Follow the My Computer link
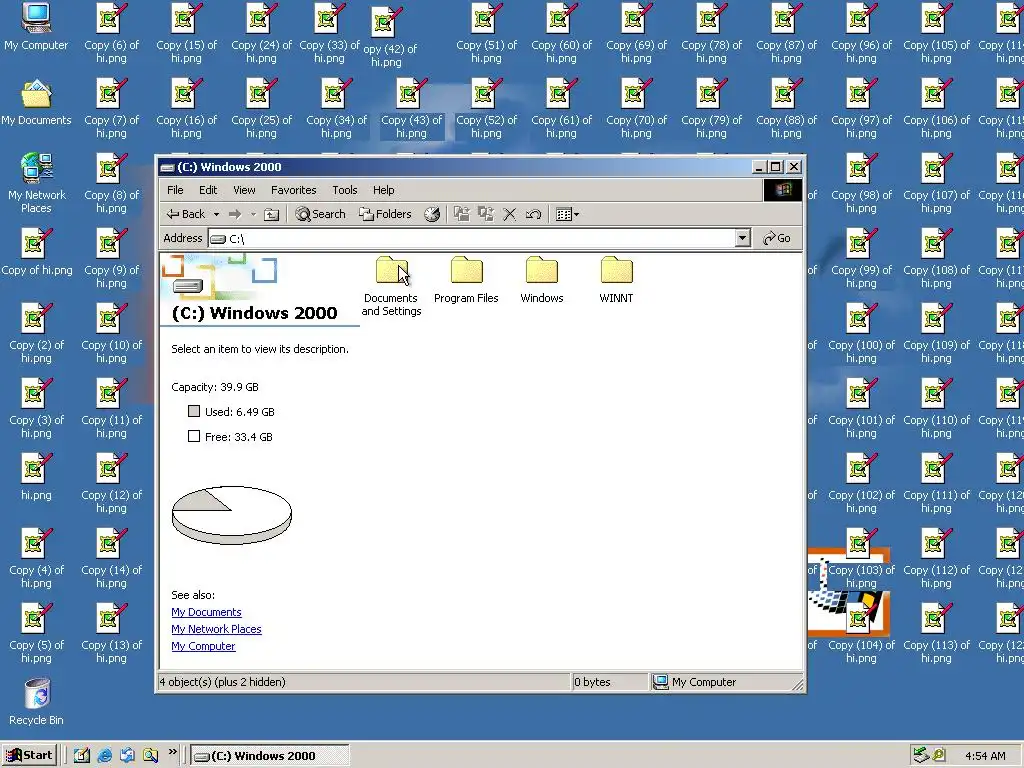This screenshot has width=1024, height=768. click(203, 646)
